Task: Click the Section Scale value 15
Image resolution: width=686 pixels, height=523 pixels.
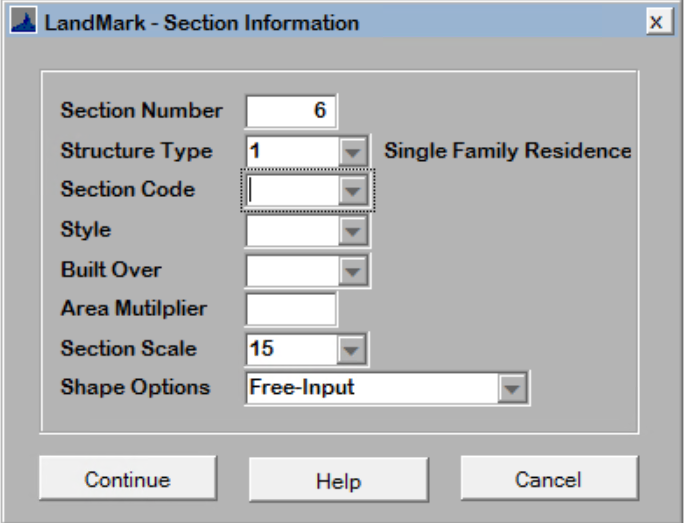Action: [x=292, y=349]
